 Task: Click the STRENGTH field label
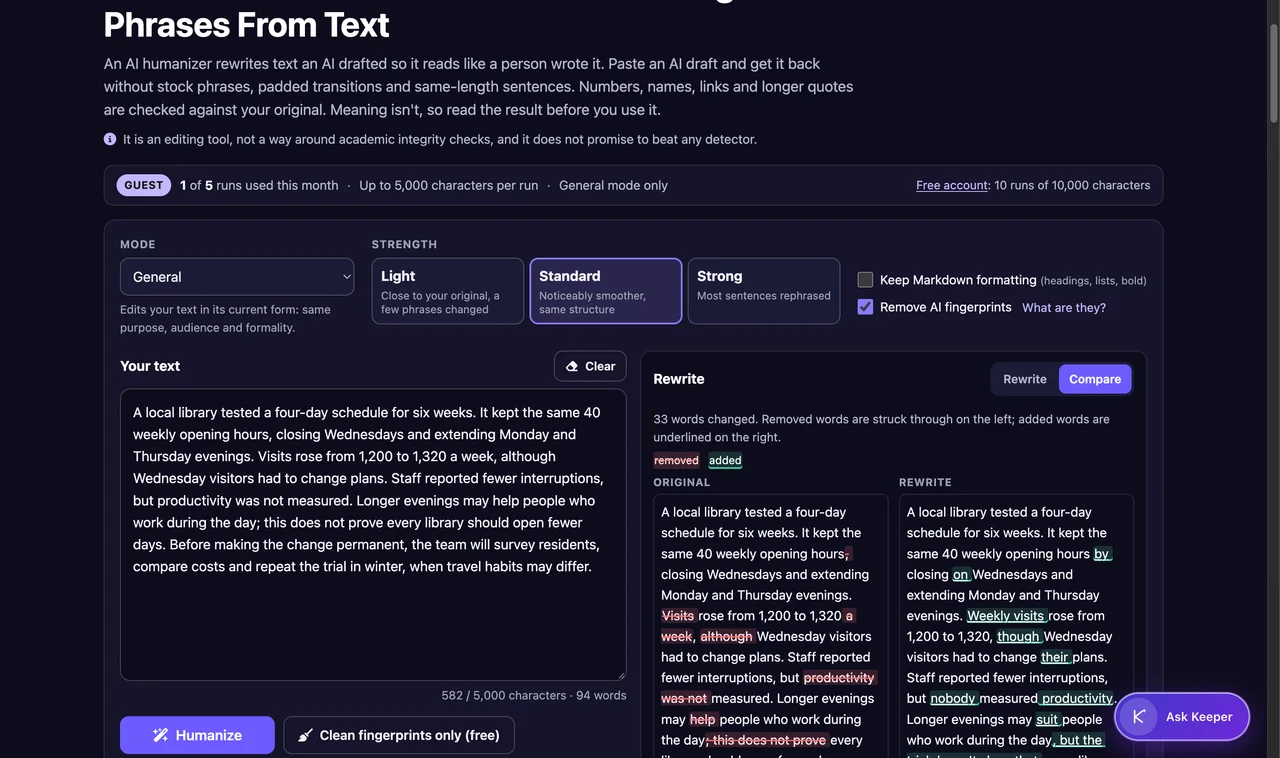(404, 244)
